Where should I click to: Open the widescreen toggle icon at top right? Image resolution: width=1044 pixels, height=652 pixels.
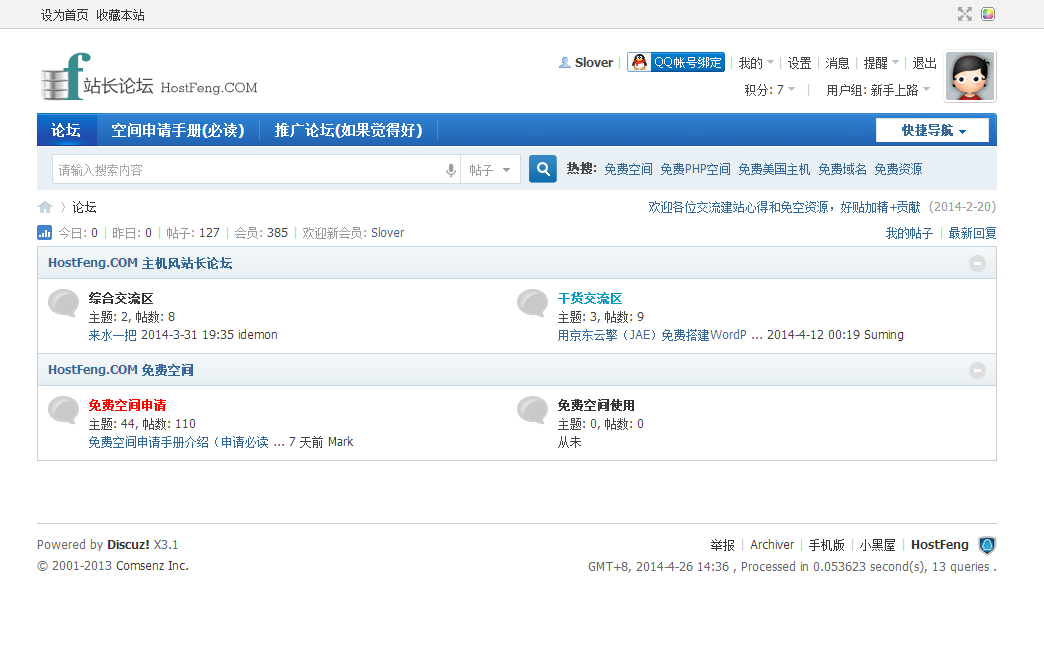click(965, 14)
